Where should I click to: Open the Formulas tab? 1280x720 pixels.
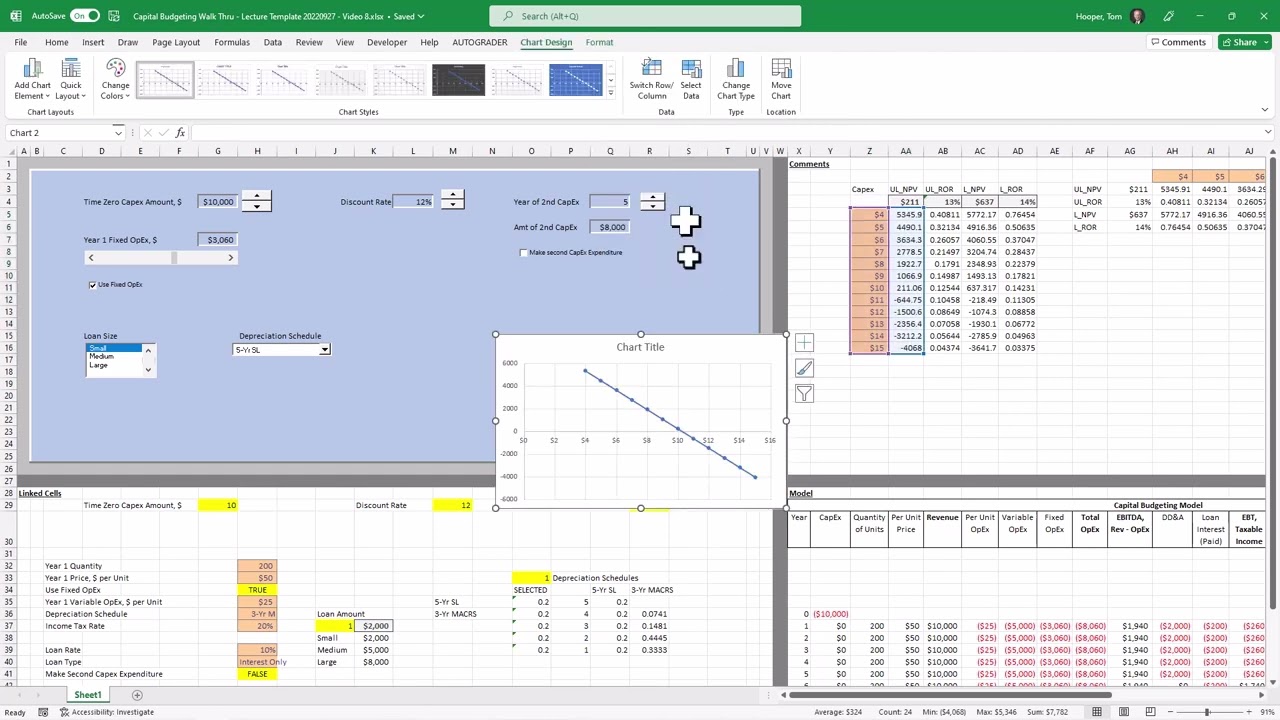[232, 42]
